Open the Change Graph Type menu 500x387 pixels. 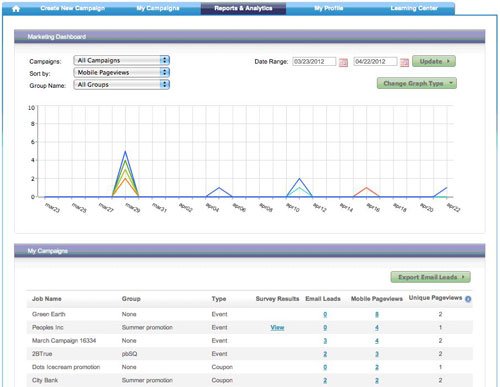click(417, 83)
